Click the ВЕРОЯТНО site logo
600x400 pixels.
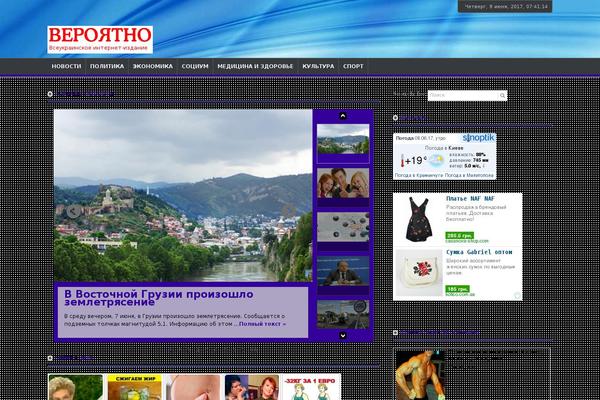tap(99, 39)
